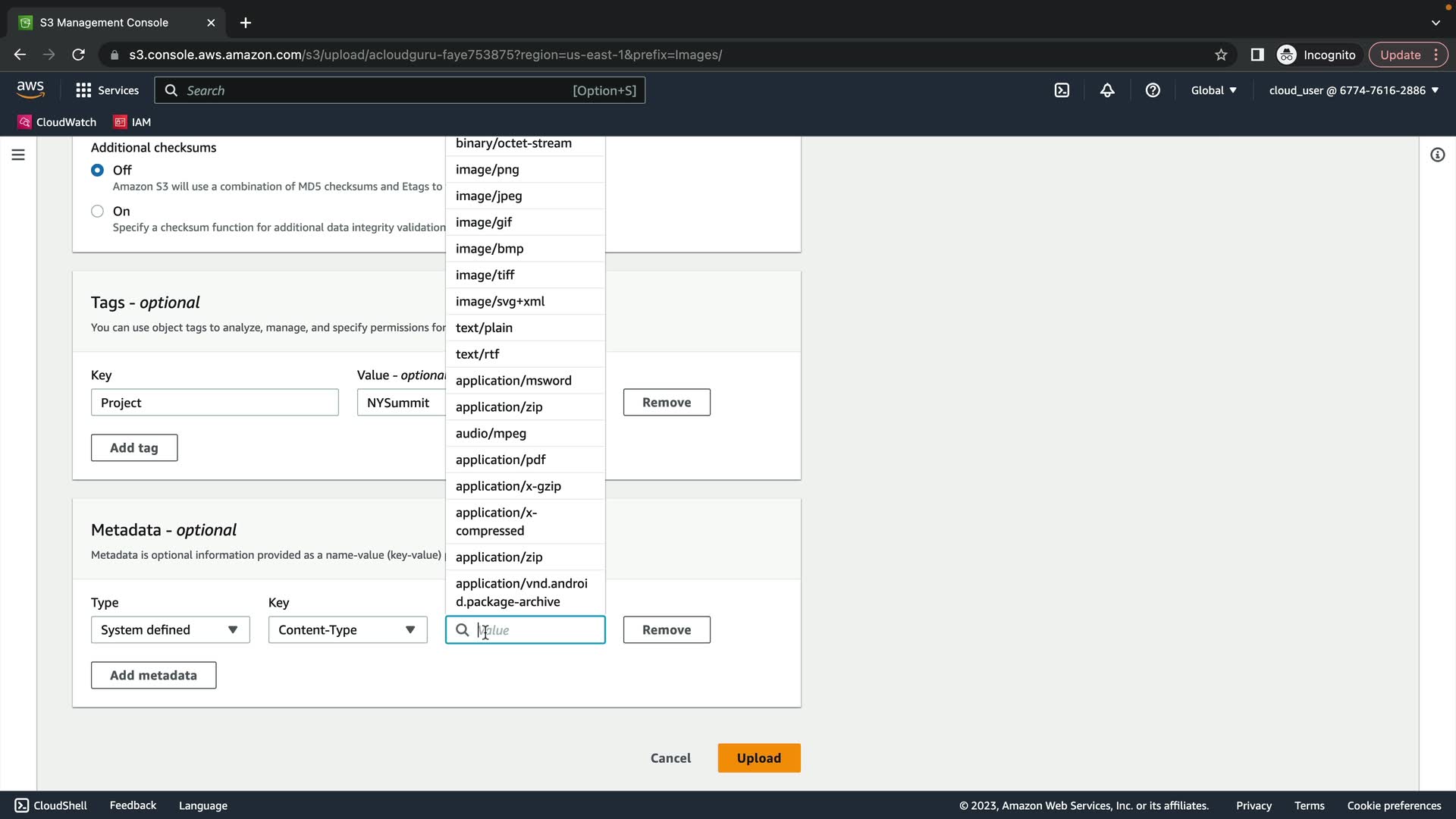This screenshot has width=1456, height=819.
Task: Open the Global region dropdown
Action: tap(1213, 90)
